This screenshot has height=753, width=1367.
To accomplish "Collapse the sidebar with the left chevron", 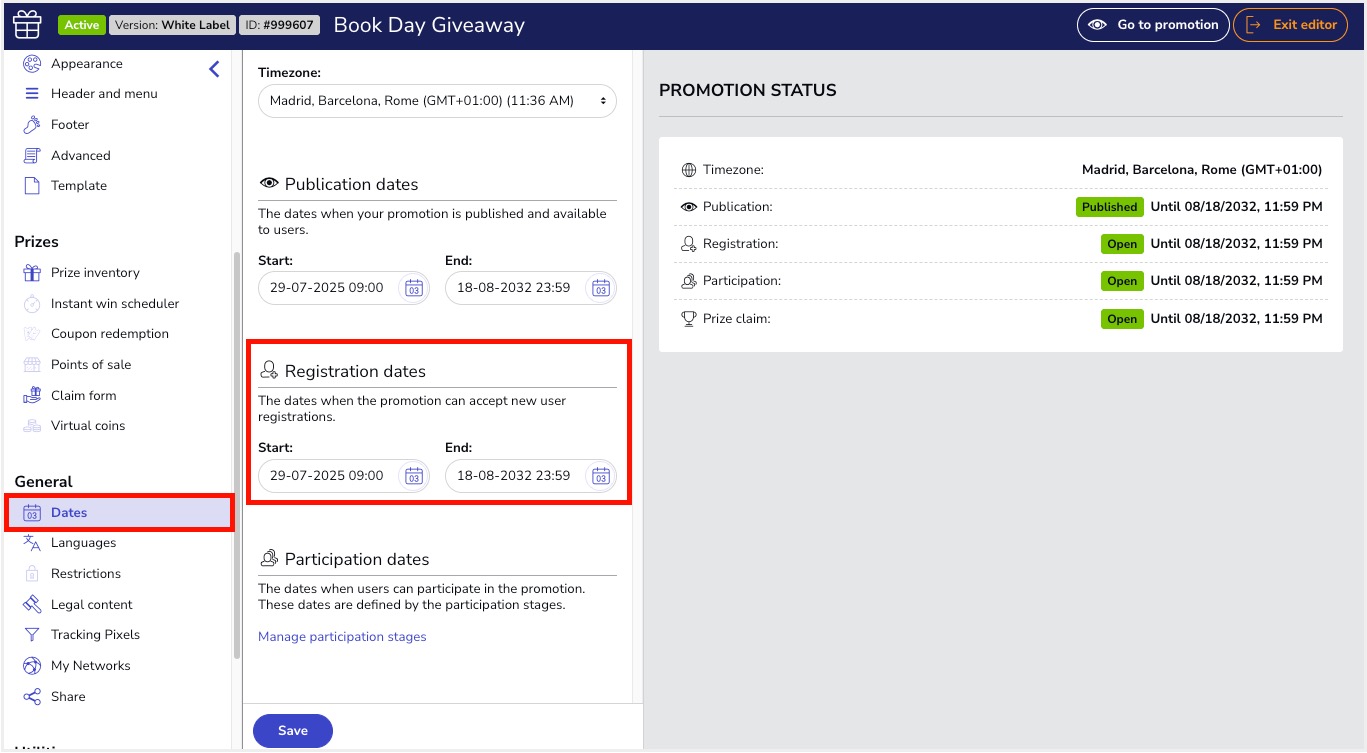I will 214,69.
